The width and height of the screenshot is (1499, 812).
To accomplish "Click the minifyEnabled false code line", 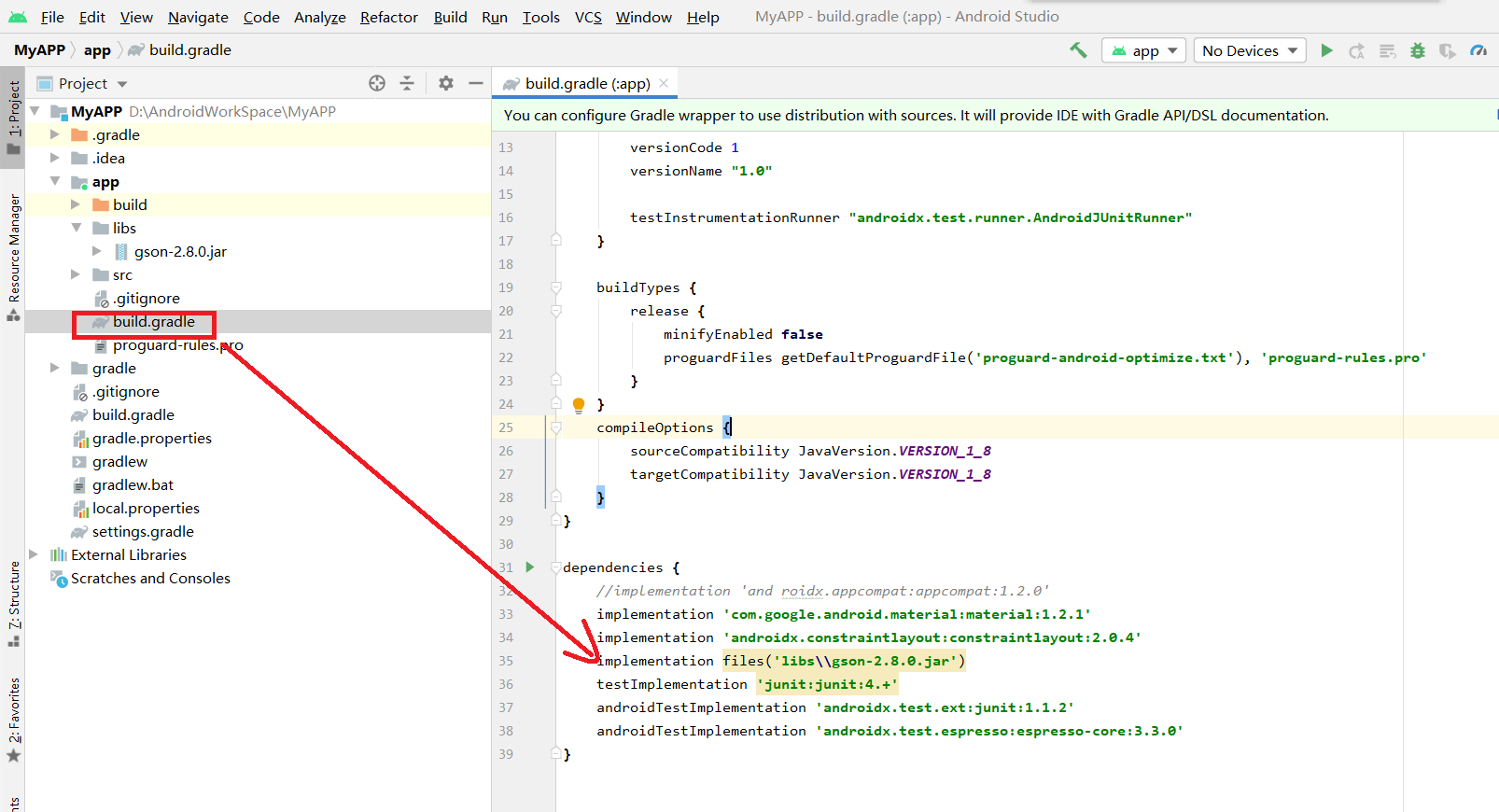I will 743,334.
